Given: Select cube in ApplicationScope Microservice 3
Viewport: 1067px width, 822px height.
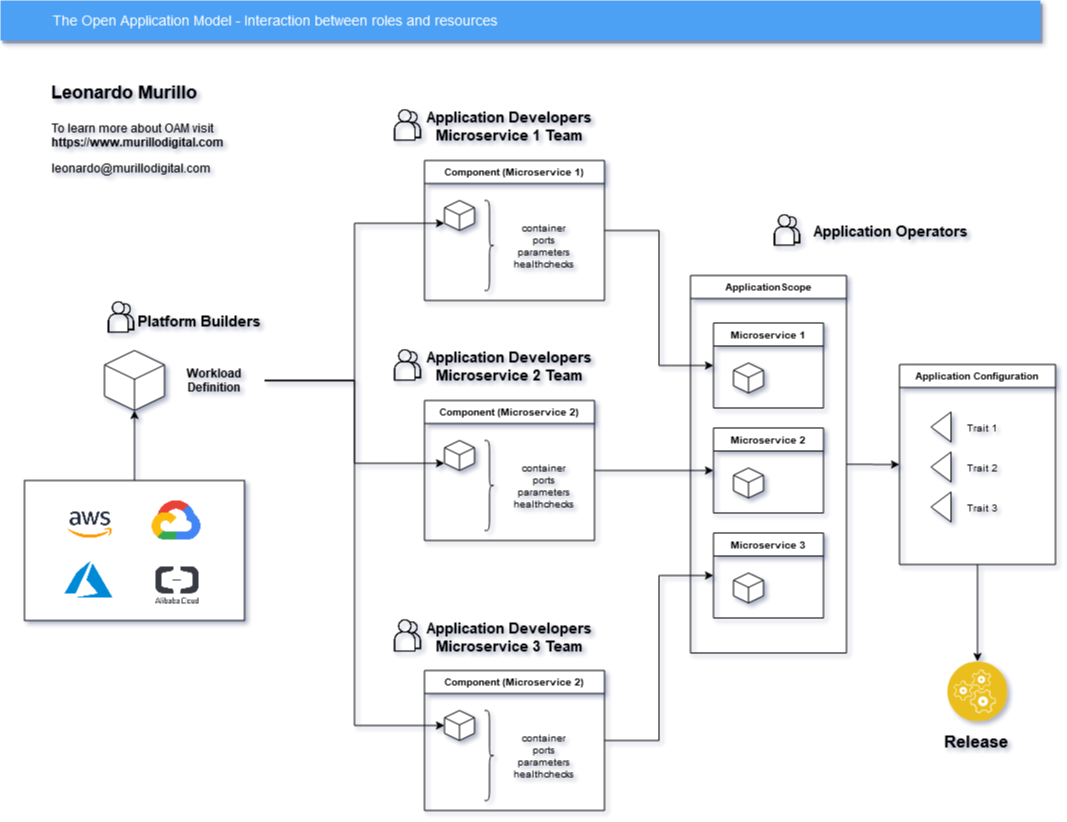Looking at the screenshot, I should [749, 588].
